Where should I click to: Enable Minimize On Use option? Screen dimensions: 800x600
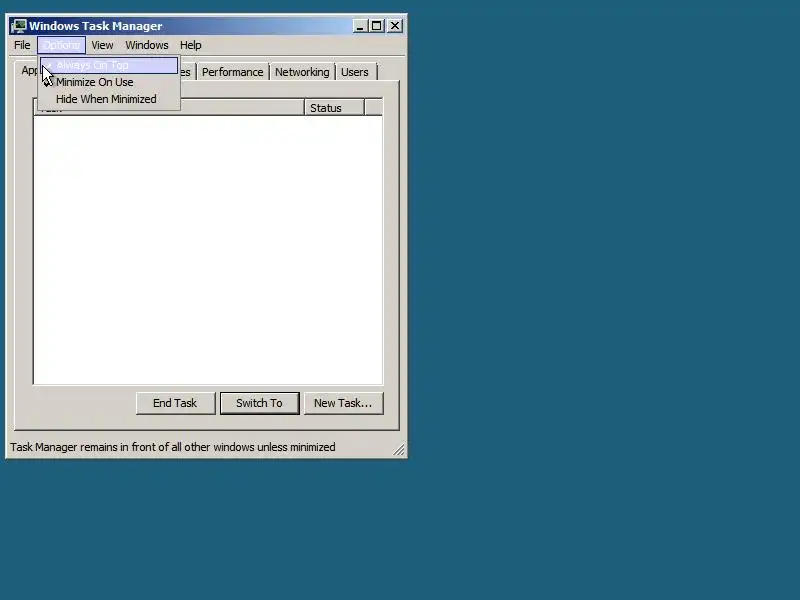pos(109,82)
